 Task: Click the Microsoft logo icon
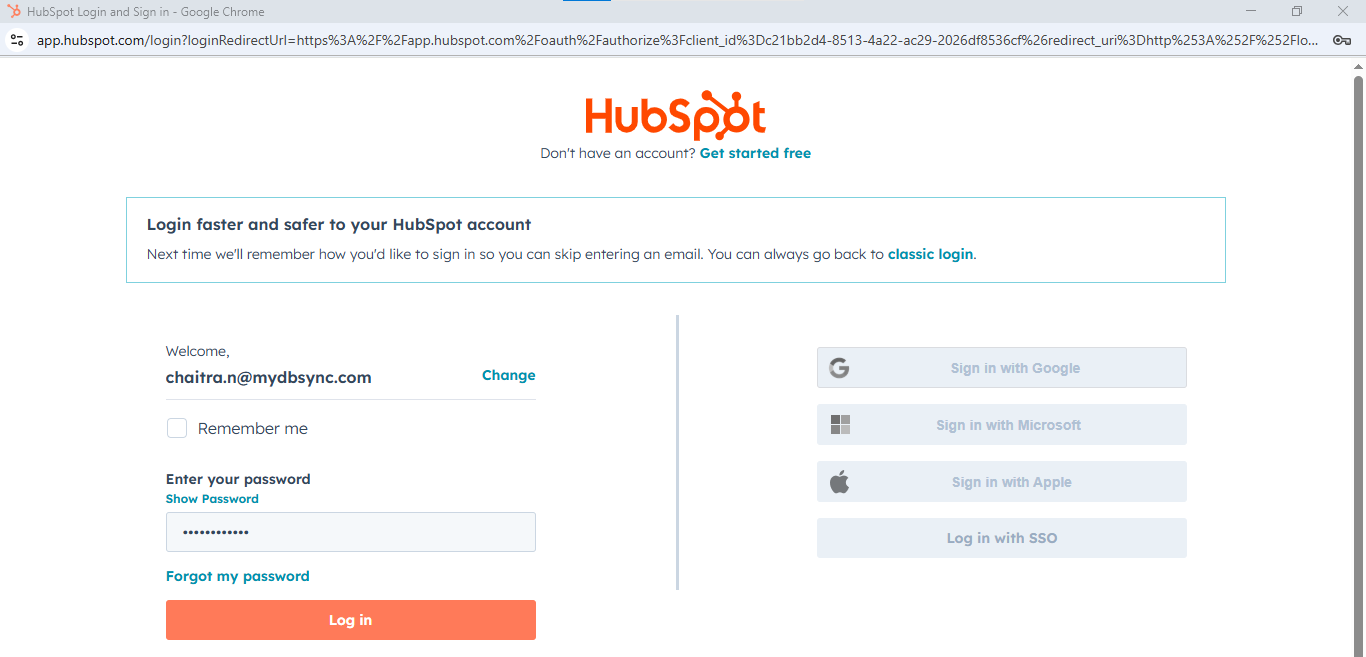pos(840,425)
